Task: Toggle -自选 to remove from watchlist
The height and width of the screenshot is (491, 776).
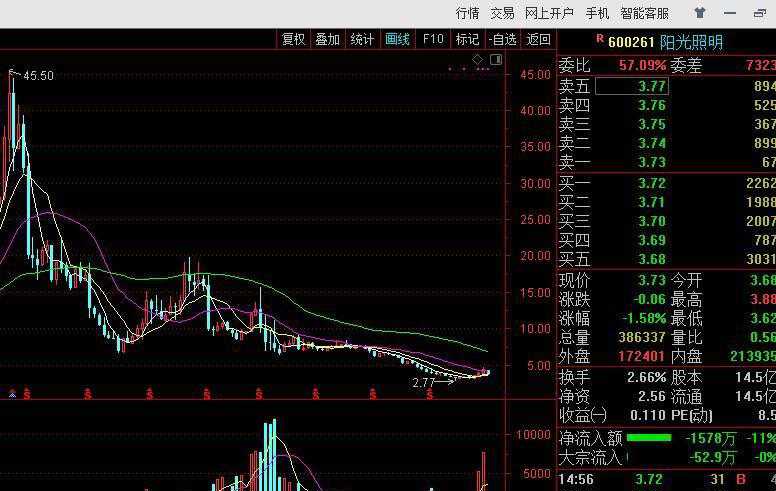Action: 502,39
